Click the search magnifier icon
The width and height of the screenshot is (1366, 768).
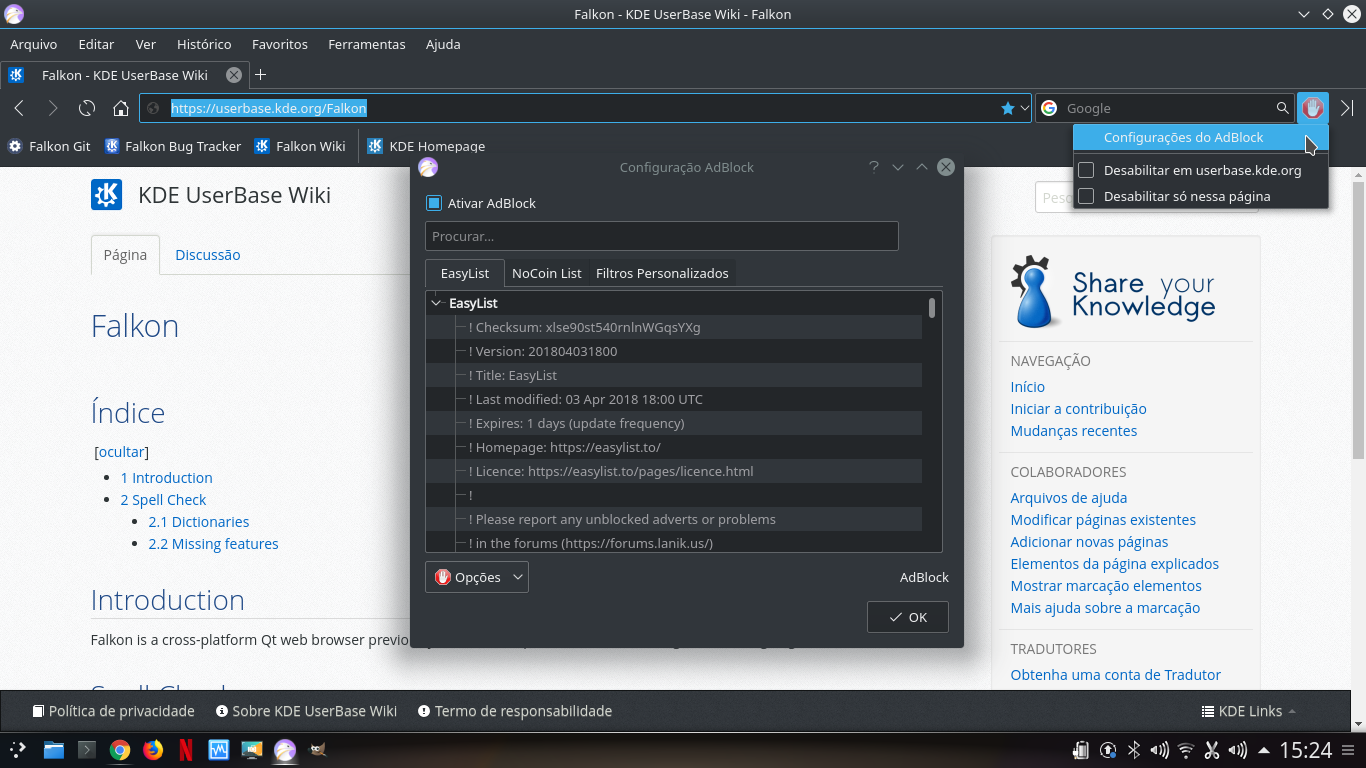[1282, 108]
